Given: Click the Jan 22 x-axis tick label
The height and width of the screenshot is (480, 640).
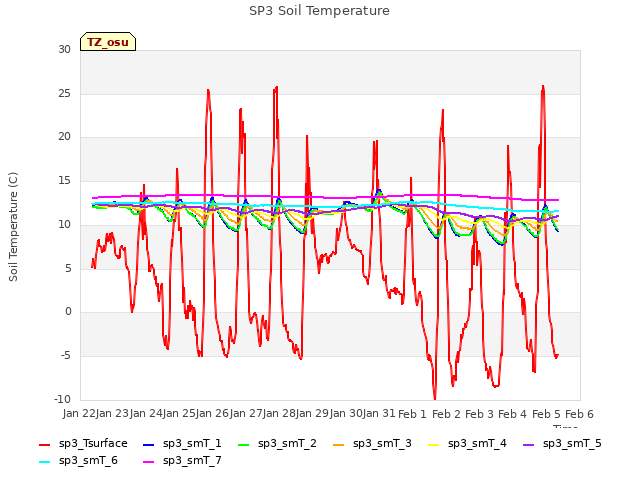Looking at the screenshot, I should point(79,414).
